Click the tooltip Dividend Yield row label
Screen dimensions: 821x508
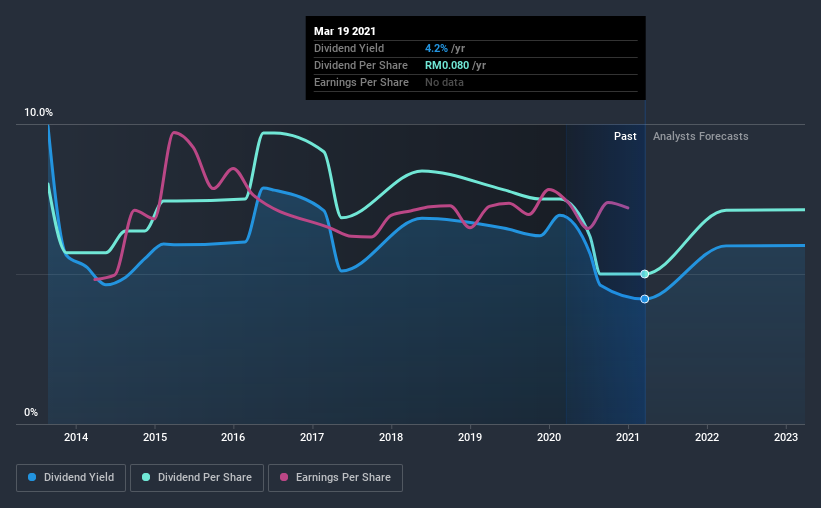coord(349,48)
